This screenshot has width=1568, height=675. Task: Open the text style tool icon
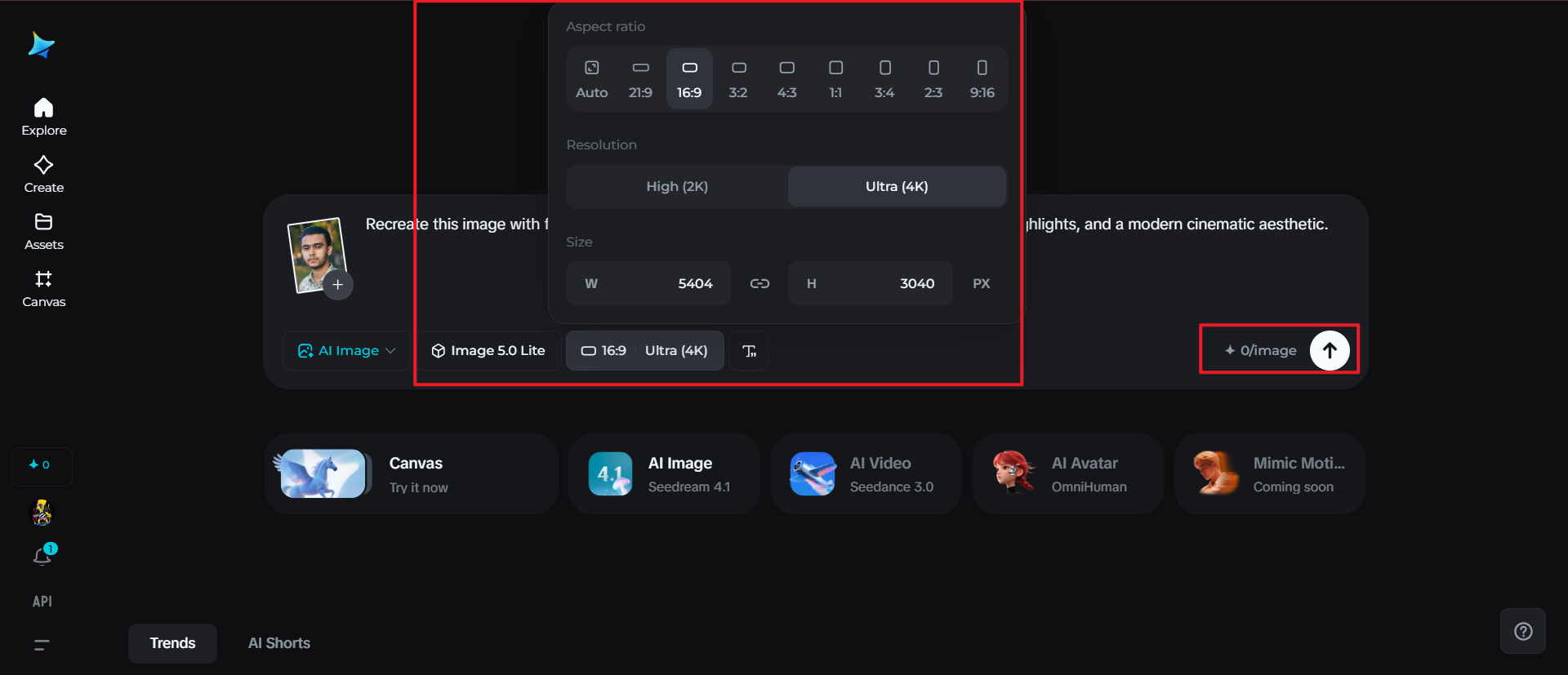749,351
